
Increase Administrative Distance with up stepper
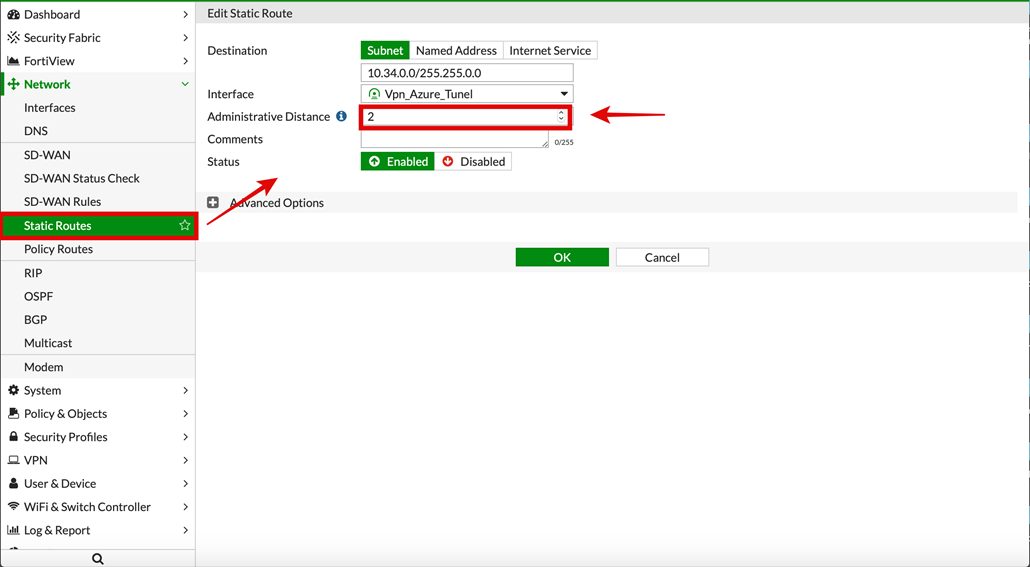(561, 112)
